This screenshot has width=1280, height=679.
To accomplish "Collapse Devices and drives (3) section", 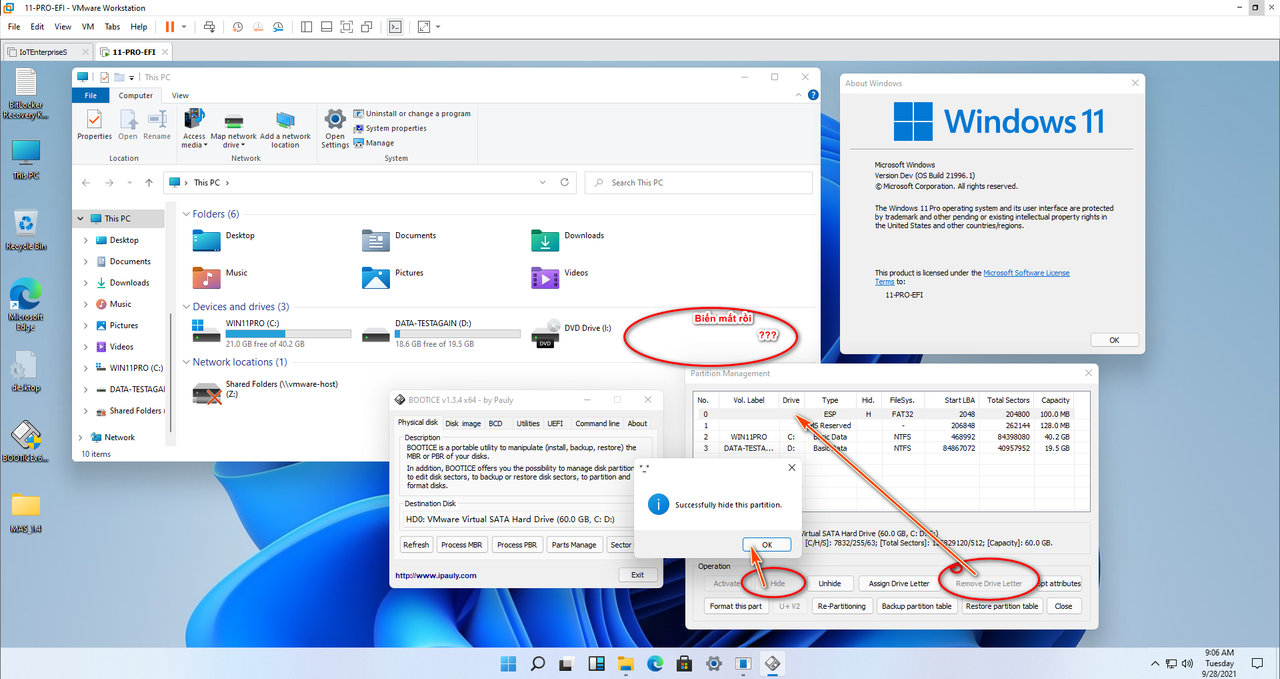I will [185, 307].
